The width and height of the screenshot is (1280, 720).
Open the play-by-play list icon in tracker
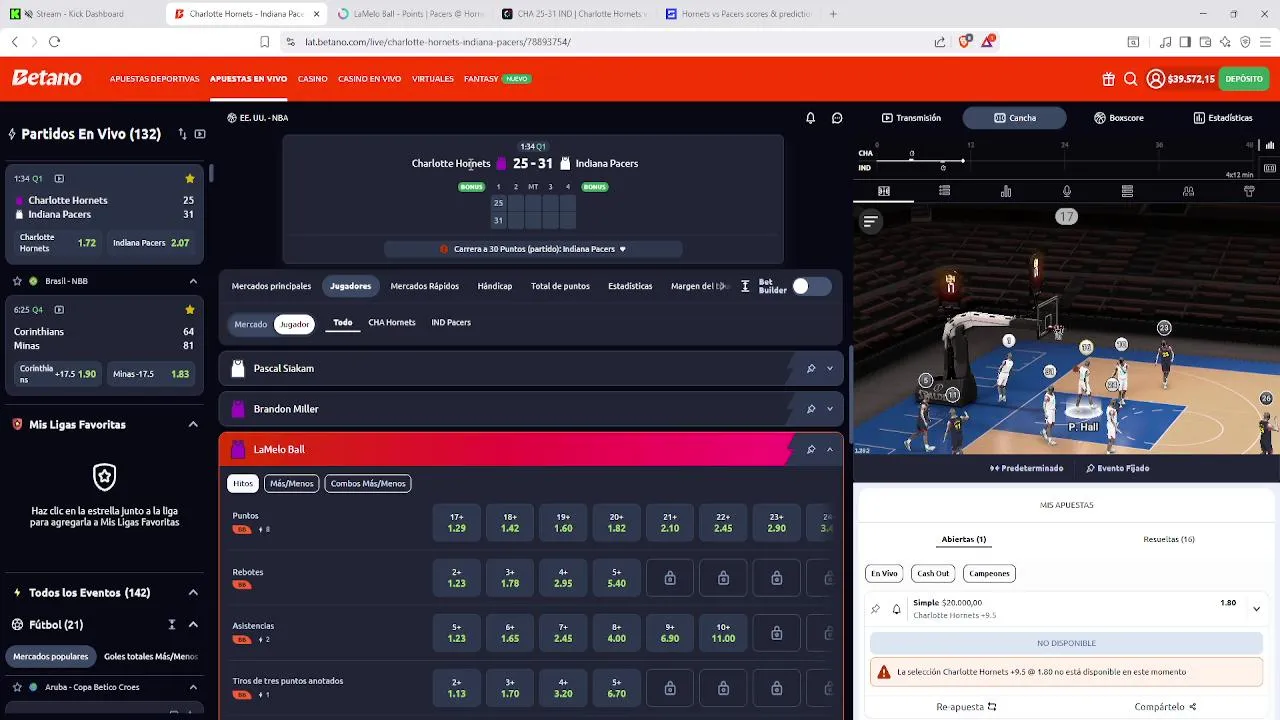(944, 191)
